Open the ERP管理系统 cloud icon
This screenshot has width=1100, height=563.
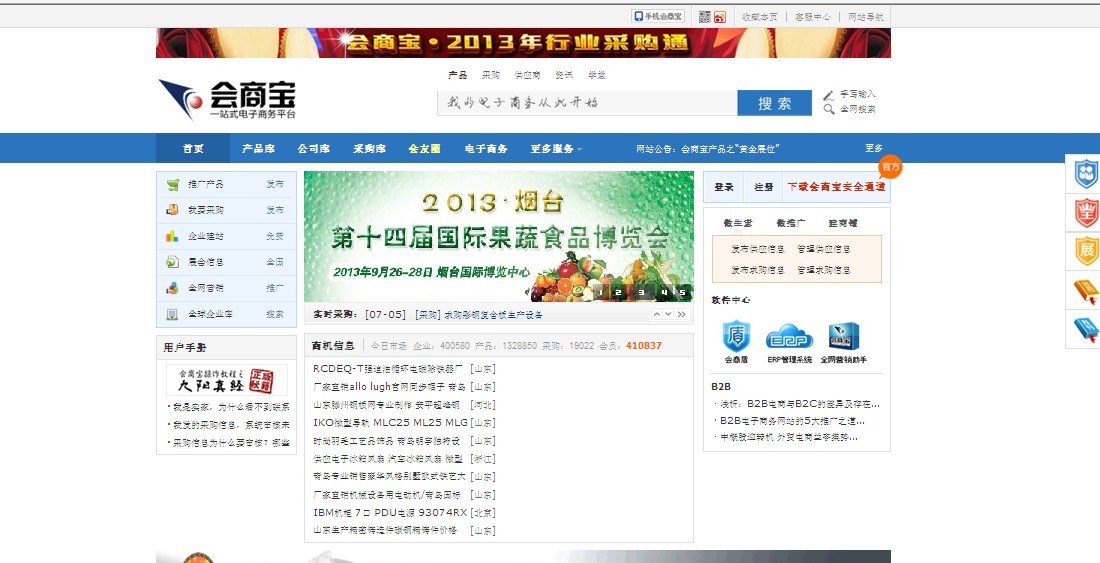(x=789, y=337)
